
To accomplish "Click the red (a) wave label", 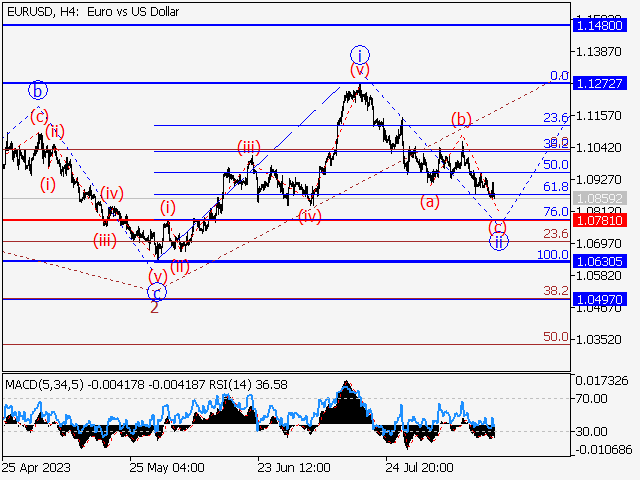I will tap(430, 202).
